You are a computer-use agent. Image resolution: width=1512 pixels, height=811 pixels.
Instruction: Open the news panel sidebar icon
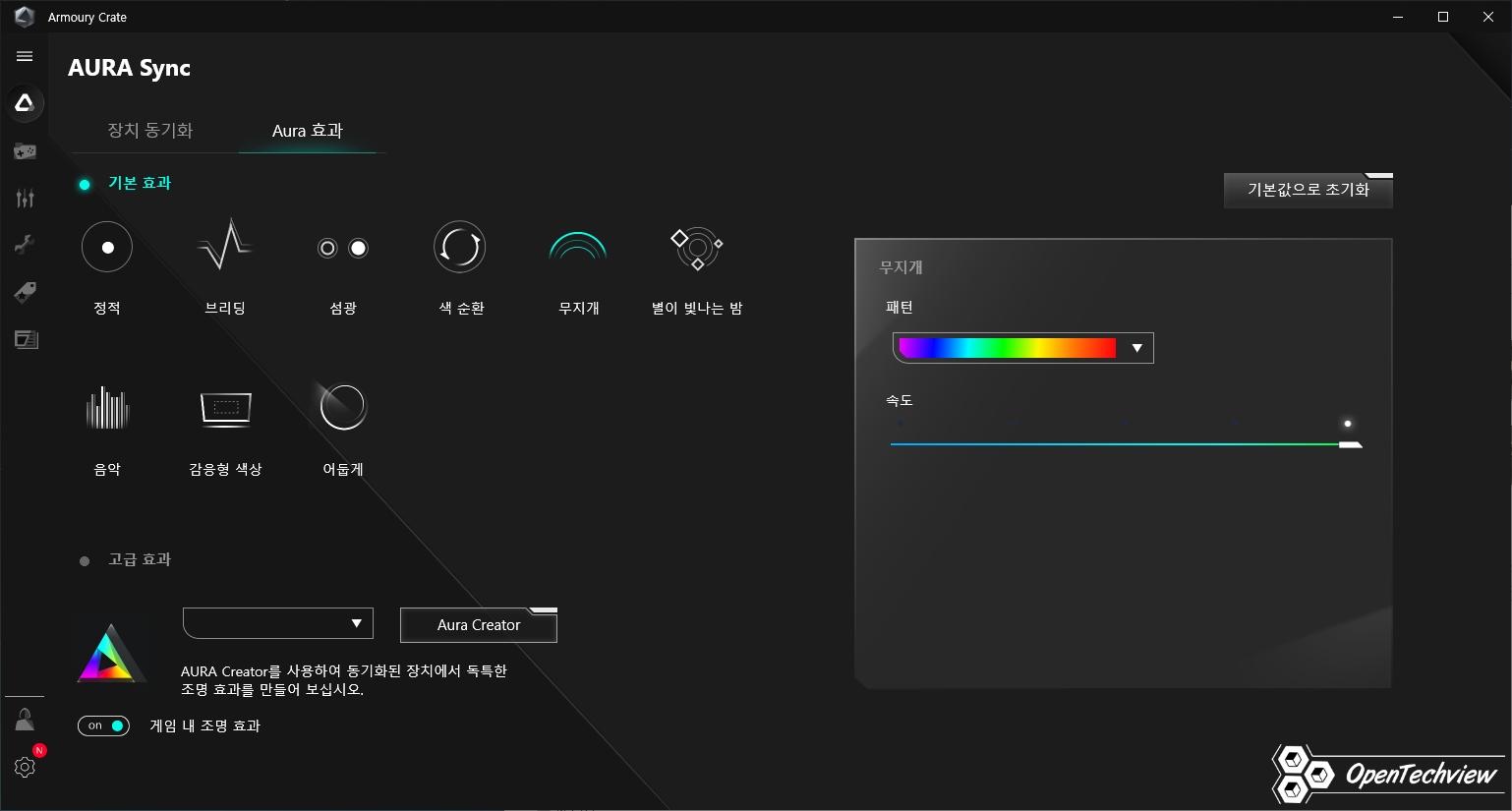click(26, 339)
